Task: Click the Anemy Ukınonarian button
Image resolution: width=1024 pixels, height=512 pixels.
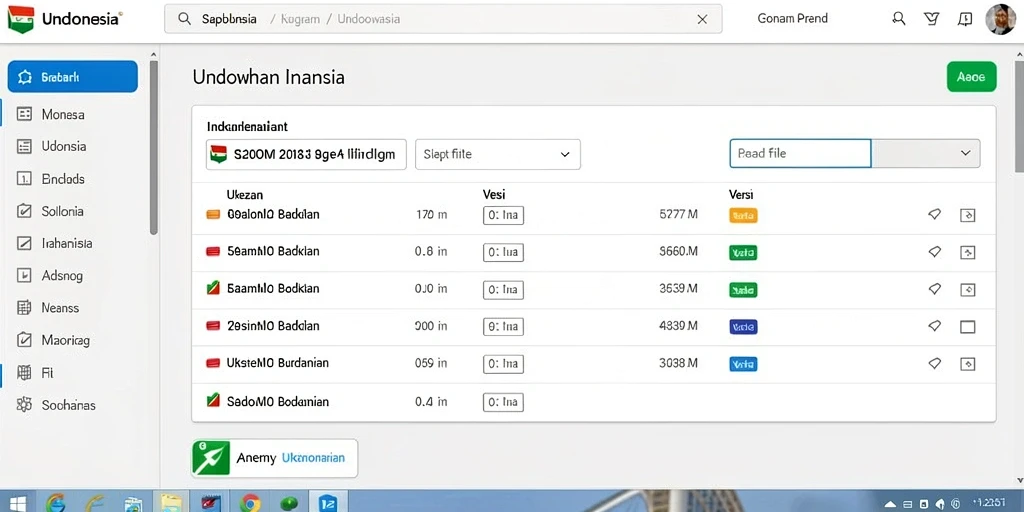Action: [x=274, y=458]
